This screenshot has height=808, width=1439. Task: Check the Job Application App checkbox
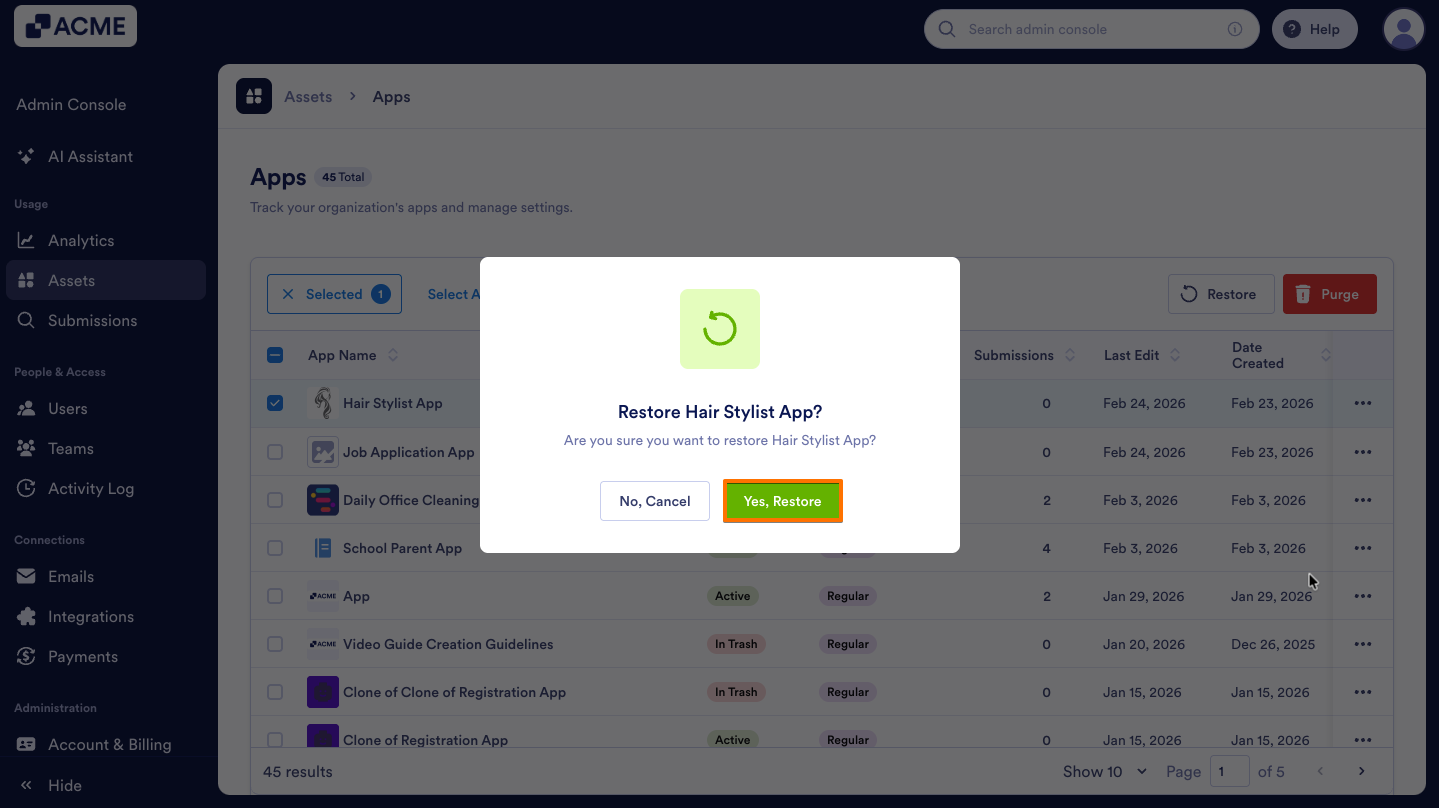tap(275, 451)
